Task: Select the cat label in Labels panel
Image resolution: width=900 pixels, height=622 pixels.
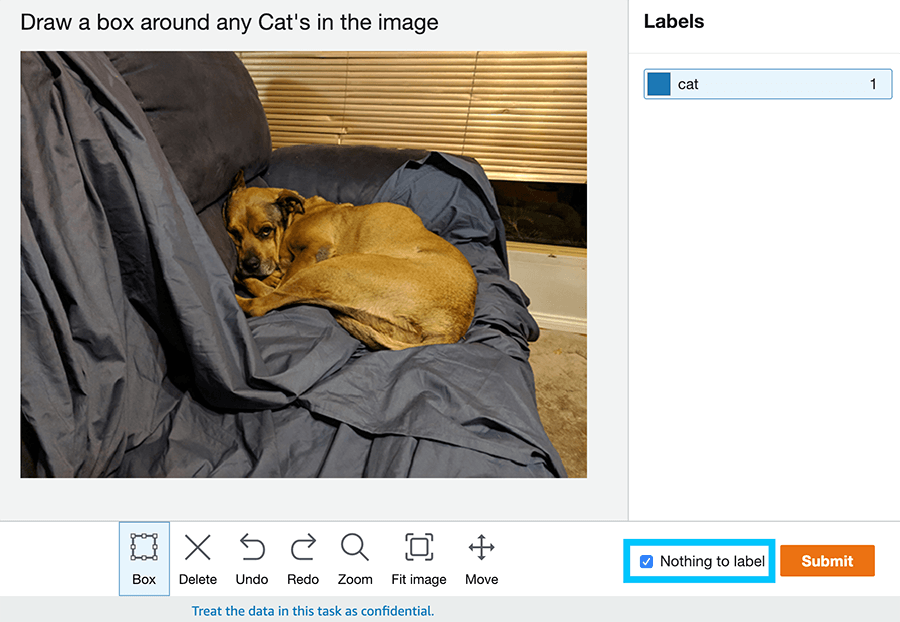Action: click(x=767, y=84)
